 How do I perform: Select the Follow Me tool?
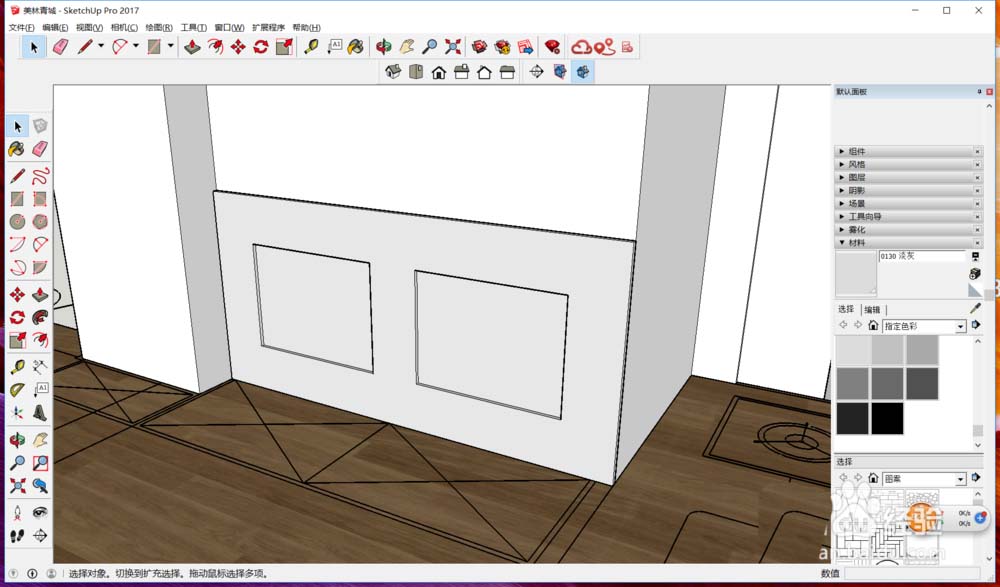[39, 319]
